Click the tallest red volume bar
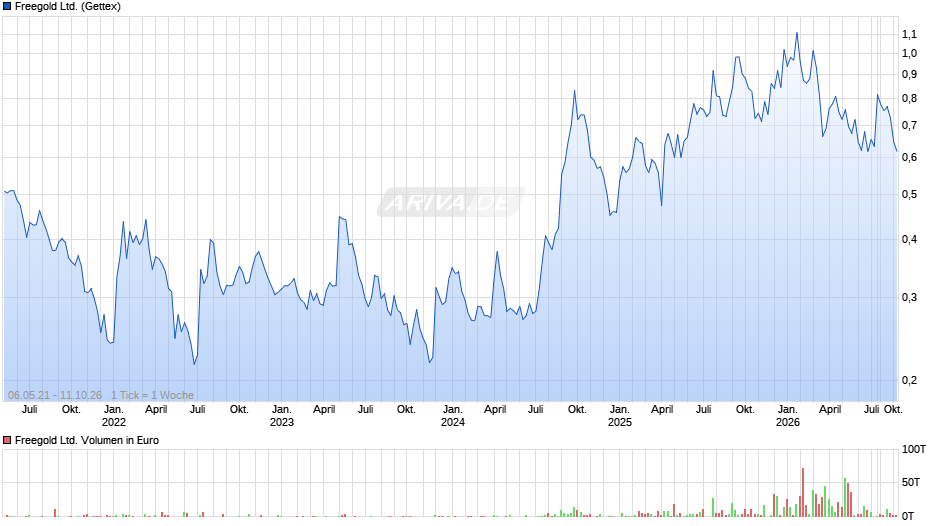 [803, 492]
